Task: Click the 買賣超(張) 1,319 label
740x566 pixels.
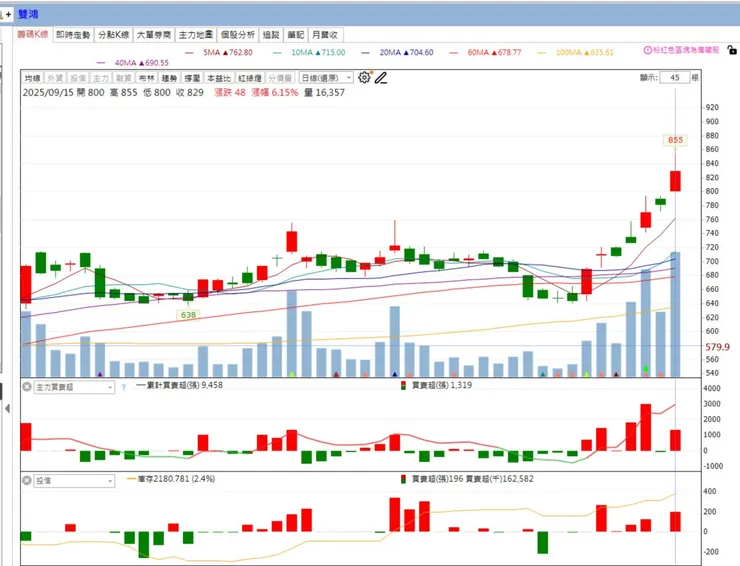Action: pos(442,385)
